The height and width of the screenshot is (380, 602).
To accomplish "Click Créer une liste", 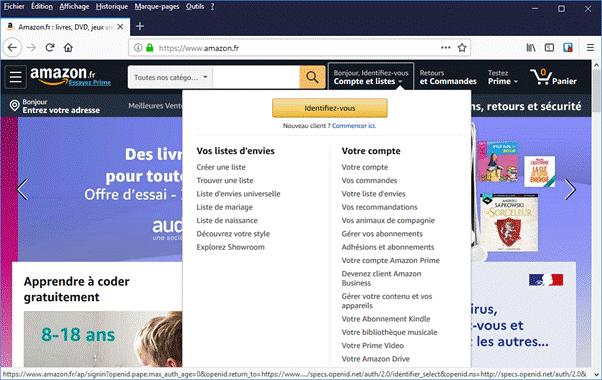I will tap(221, 167).
